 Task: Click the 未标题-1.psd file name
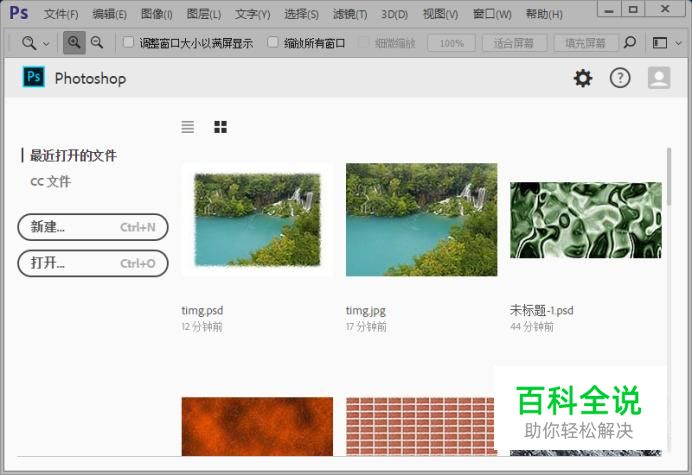click(x=542, y=310)
